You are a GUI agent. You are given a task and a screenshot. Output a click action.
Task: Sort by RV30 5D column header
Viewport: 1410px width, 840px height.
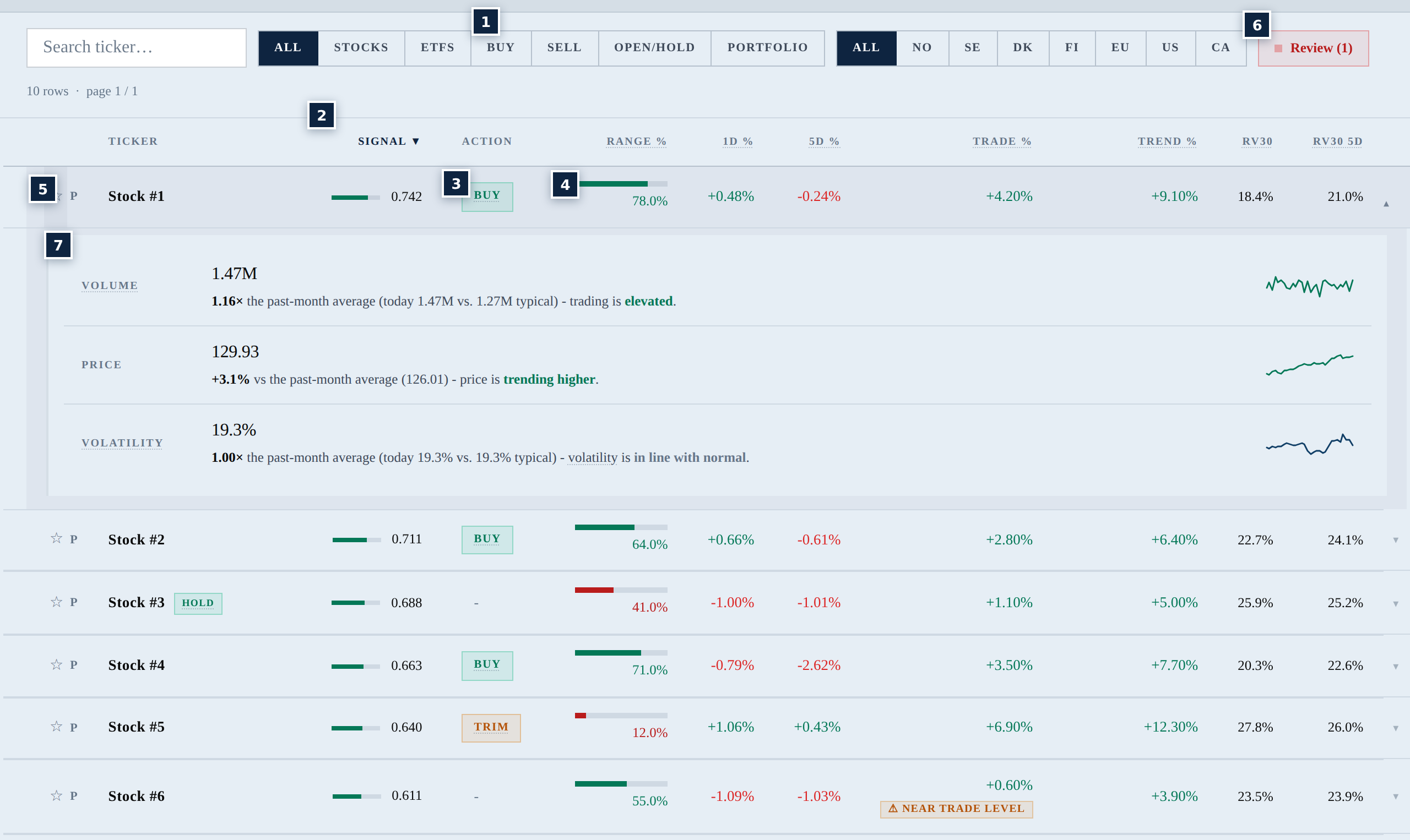coord(1337,141)
